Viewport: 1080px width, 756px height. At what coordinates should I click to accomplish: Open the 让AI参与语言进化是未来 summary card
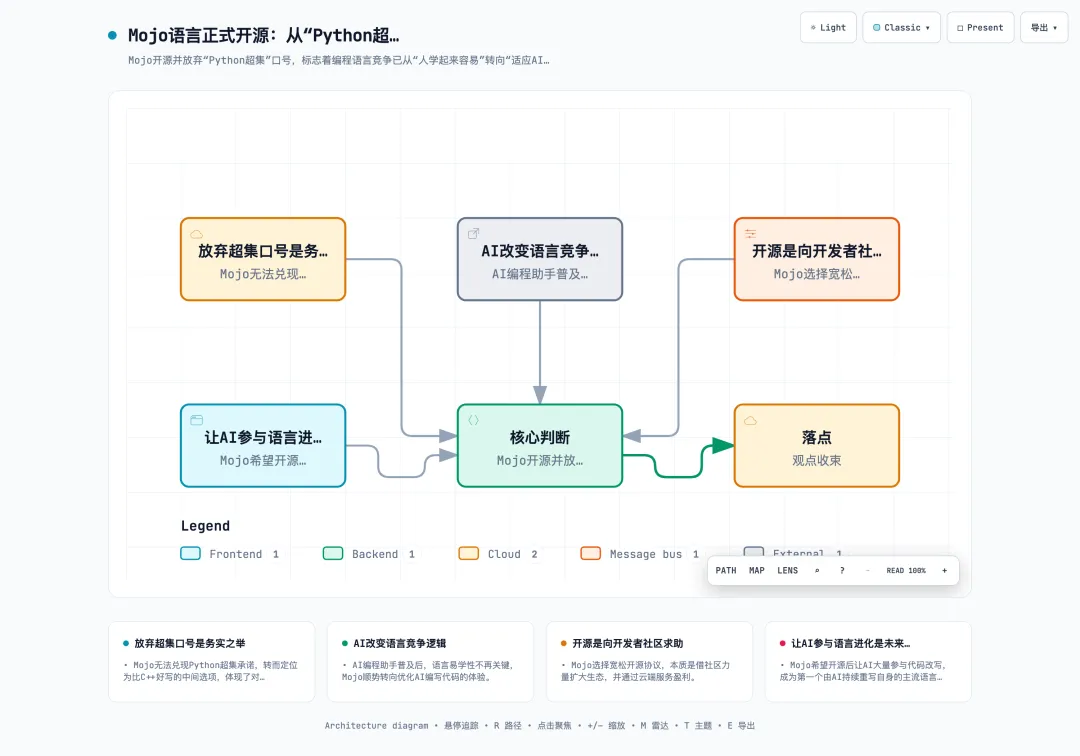point(869,662)
